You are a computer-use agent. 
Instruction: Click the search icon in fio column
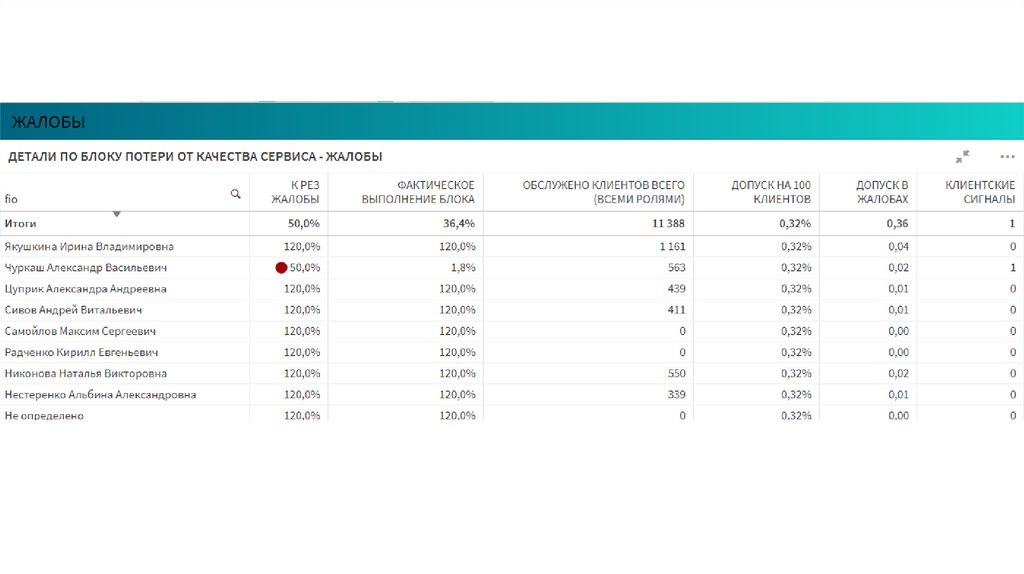coord(236,194)
